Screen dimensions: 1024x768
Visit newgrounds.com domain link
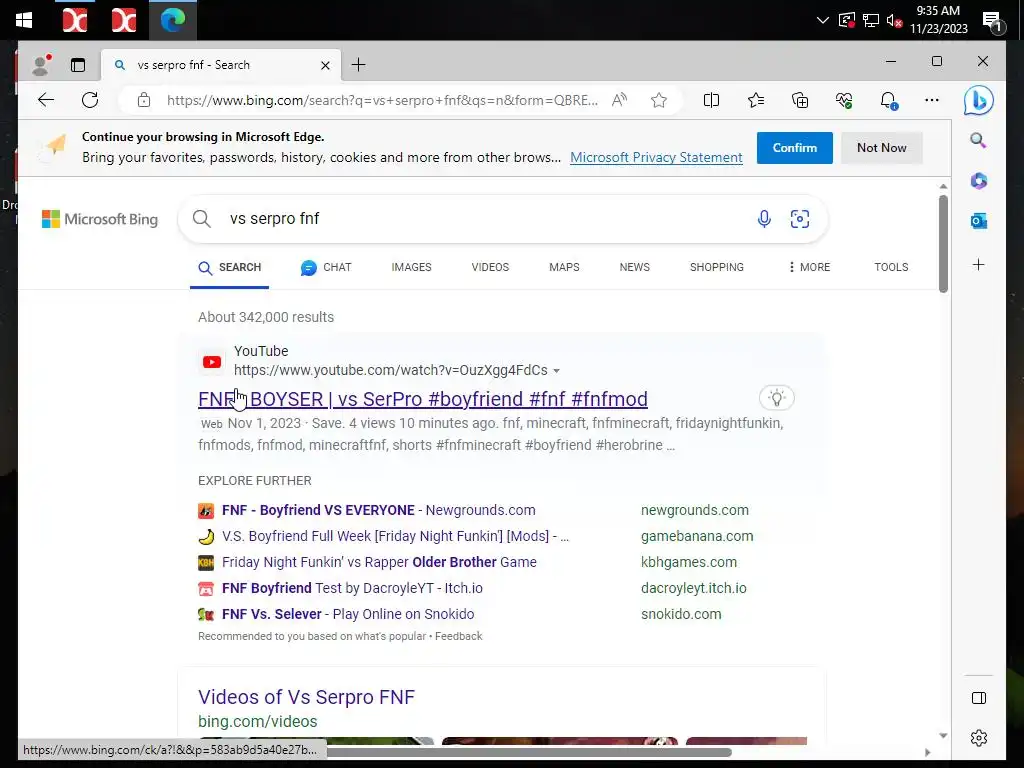695,510
